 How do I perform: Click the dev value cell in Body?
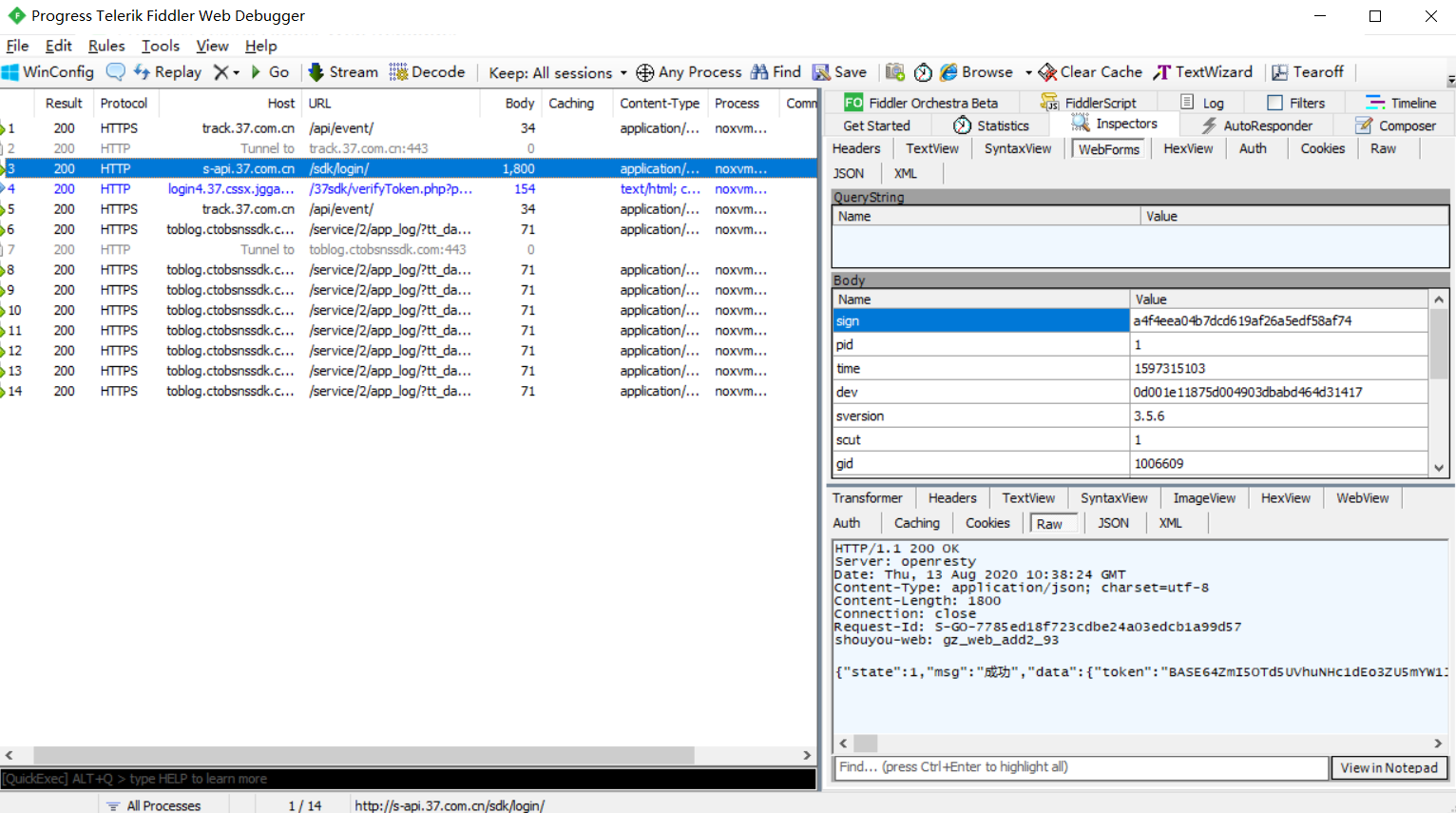tap(1278, 392)
